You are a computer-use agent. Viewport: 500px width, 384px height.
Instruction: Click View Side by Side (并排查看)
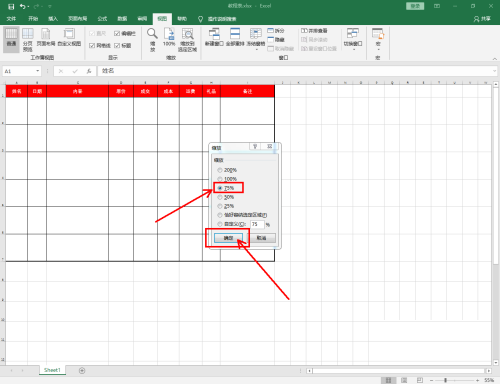point(314,31)
